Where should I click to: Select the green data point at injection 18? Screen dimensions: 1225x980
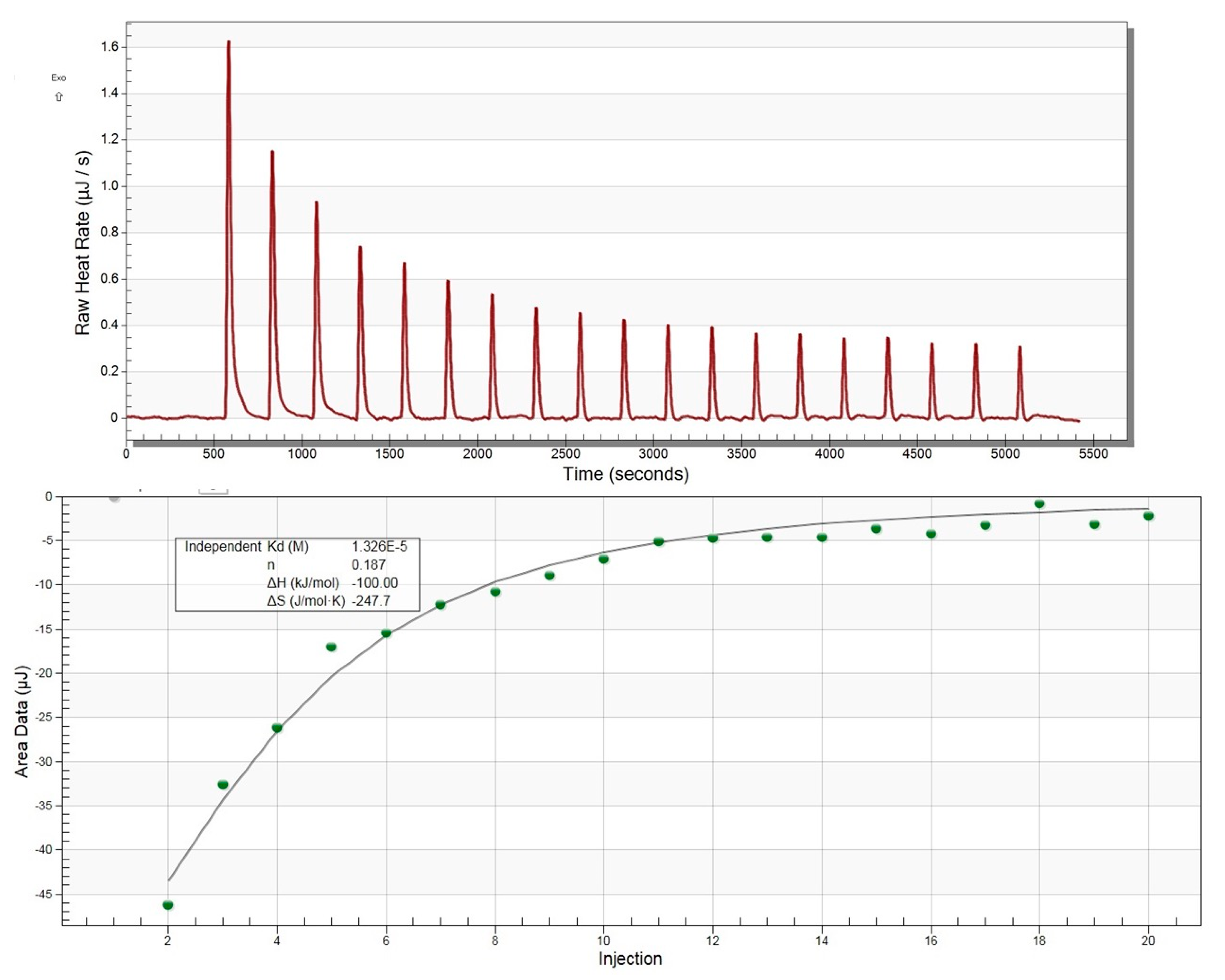[1040, 504]
